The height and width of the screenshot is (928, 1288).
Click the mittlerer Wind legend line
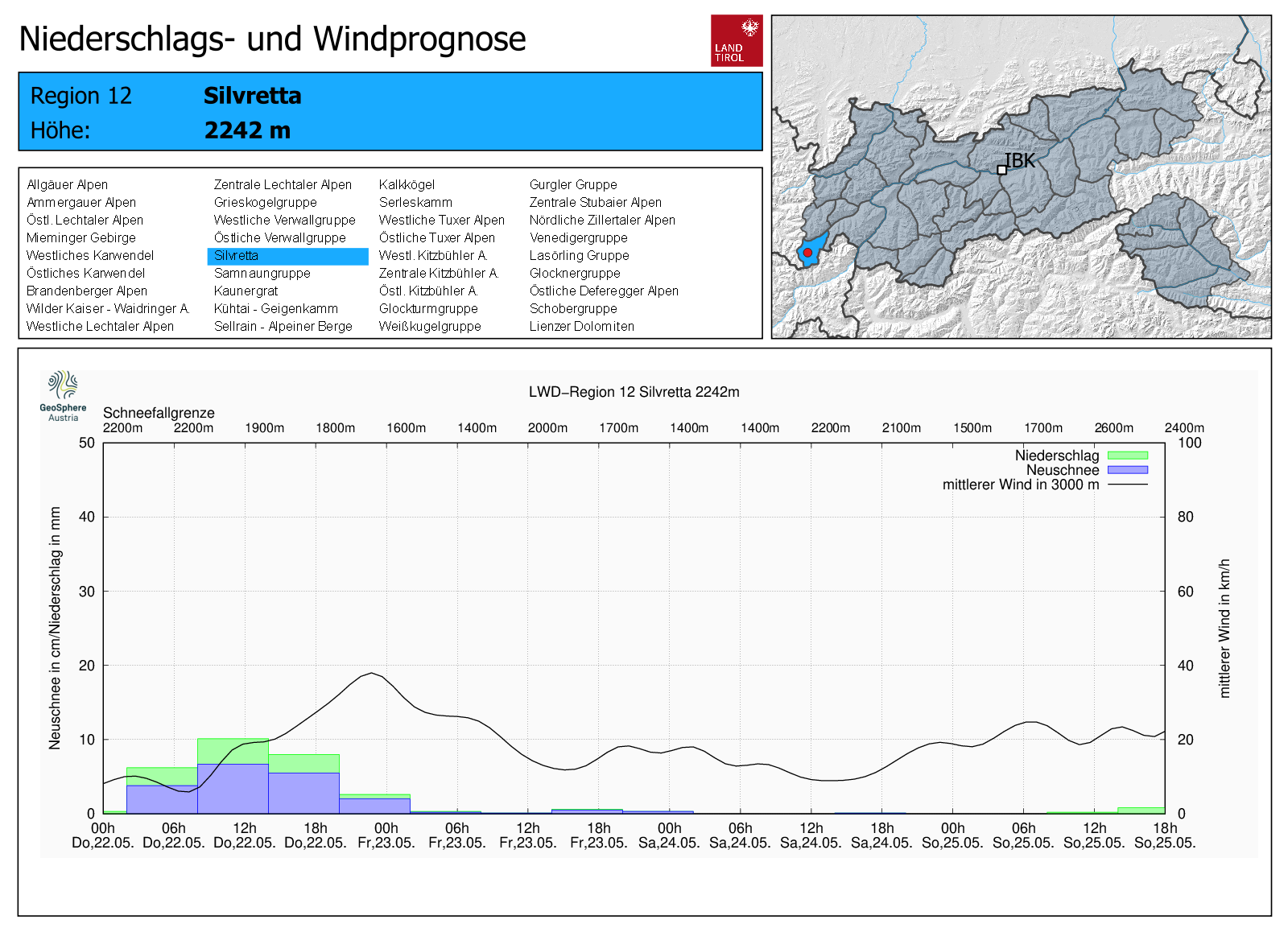(1127, 485)
